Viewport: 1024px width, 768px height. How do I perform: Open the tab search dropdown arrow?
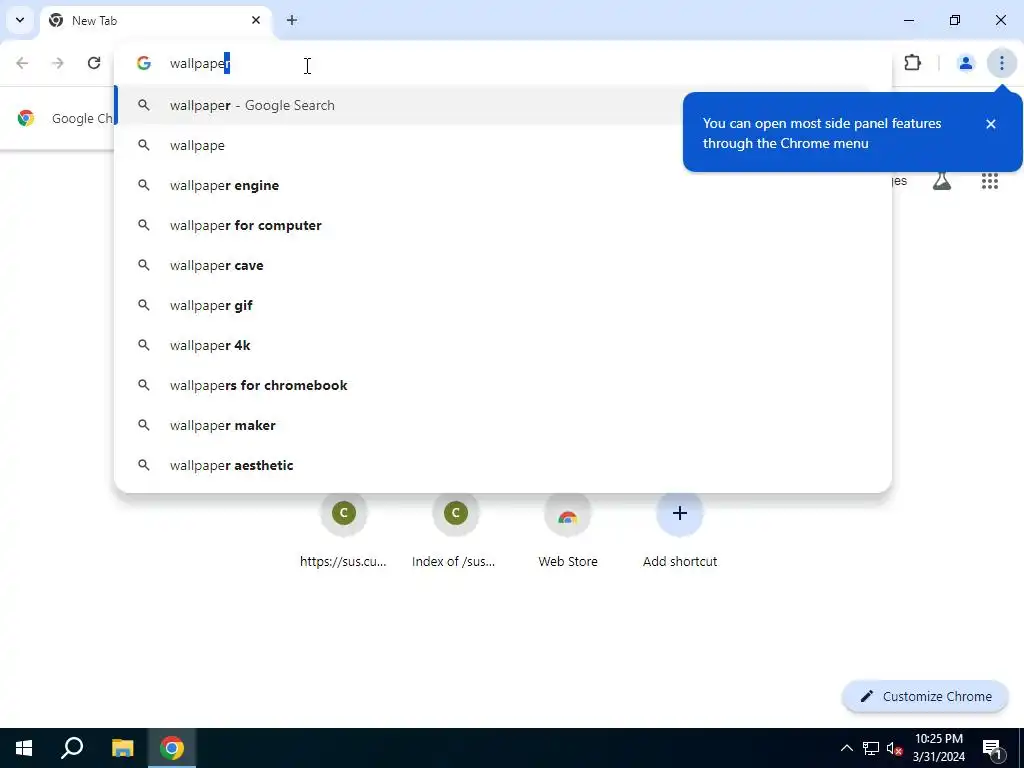[20, 20]
